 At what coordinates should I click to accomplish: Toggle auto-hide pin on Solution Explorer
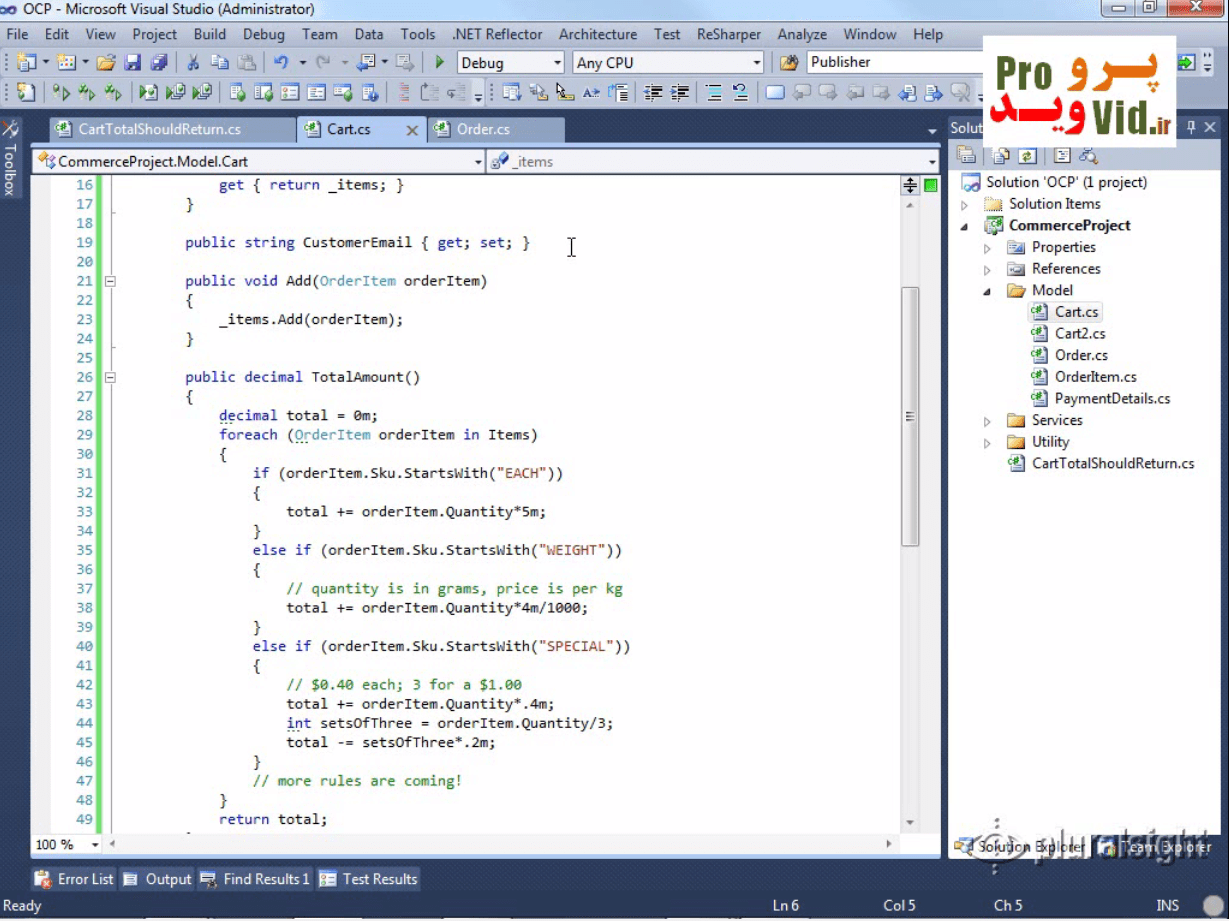[1191, 128]
